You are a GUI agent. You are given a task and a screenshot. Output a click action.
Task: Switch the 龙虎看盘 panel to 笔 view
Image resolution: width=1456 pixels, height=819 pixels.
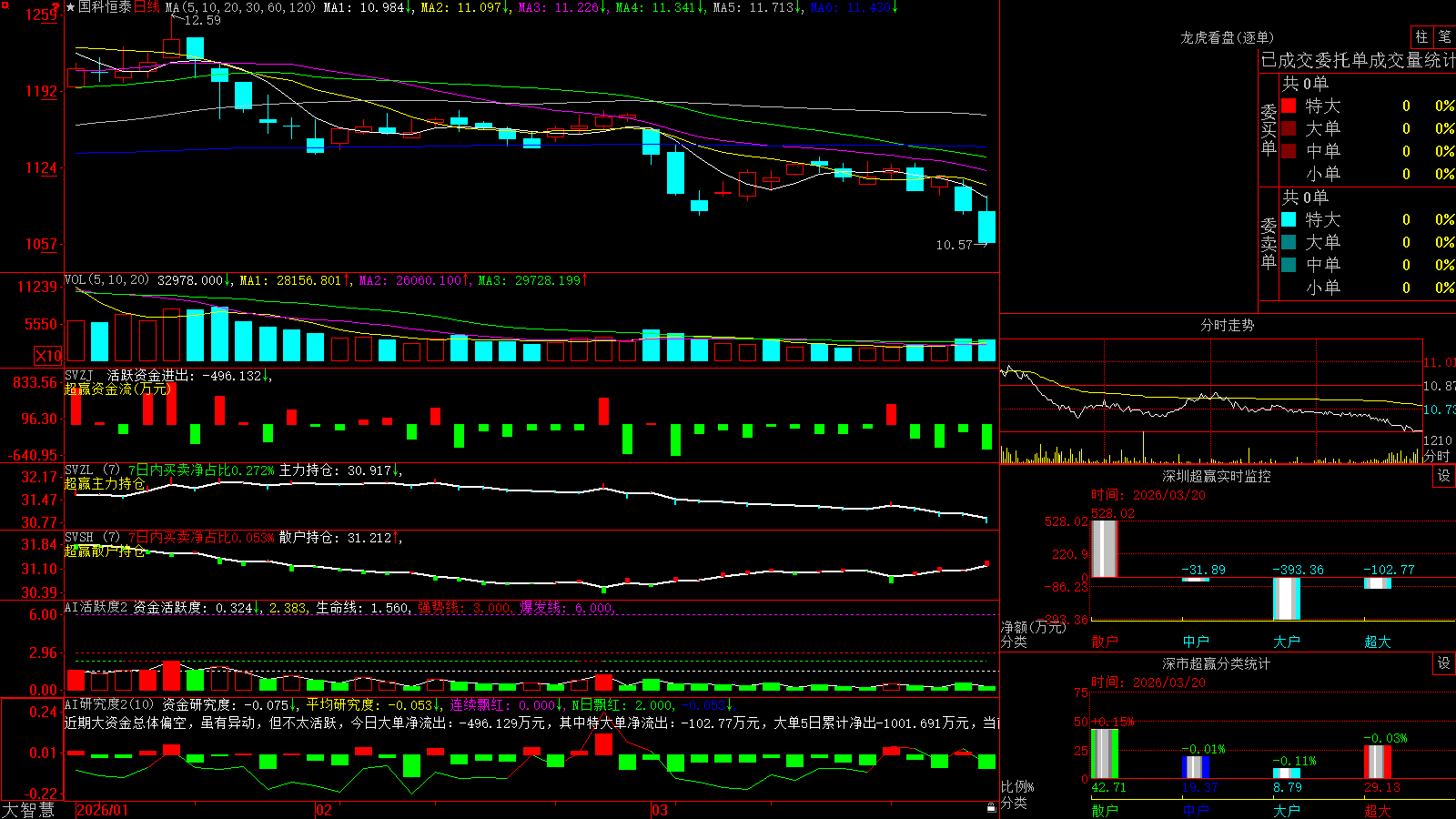point(1444,36)
